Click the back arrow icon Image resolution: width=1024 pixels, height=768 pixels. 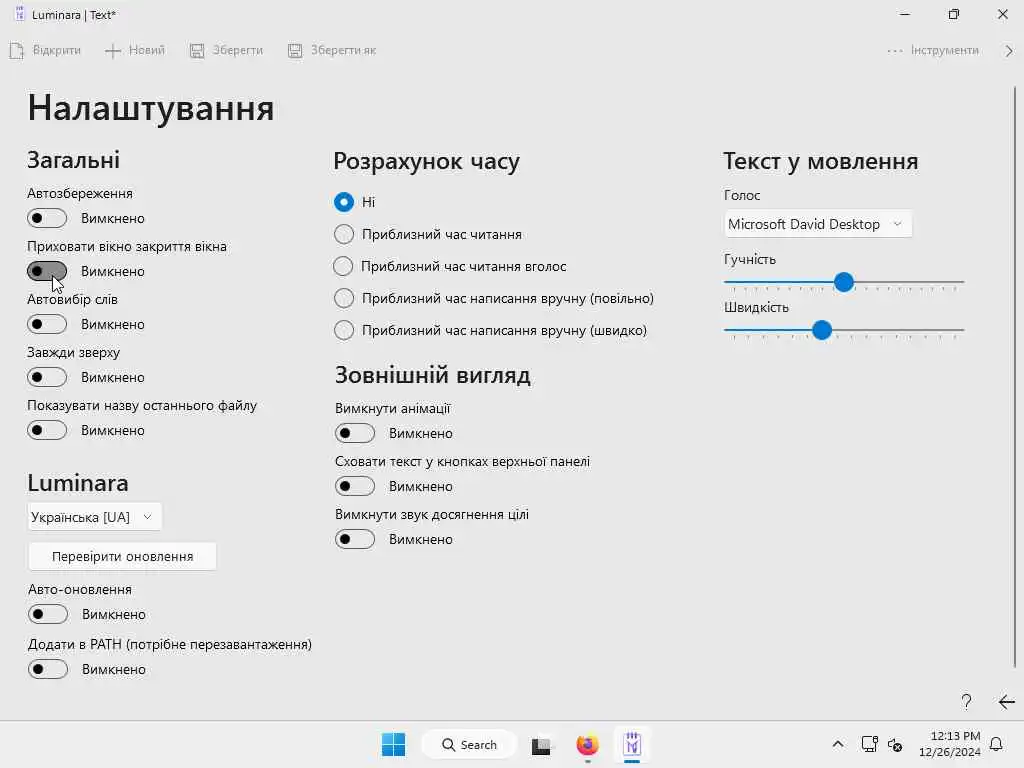click(x=1006, y=701)
